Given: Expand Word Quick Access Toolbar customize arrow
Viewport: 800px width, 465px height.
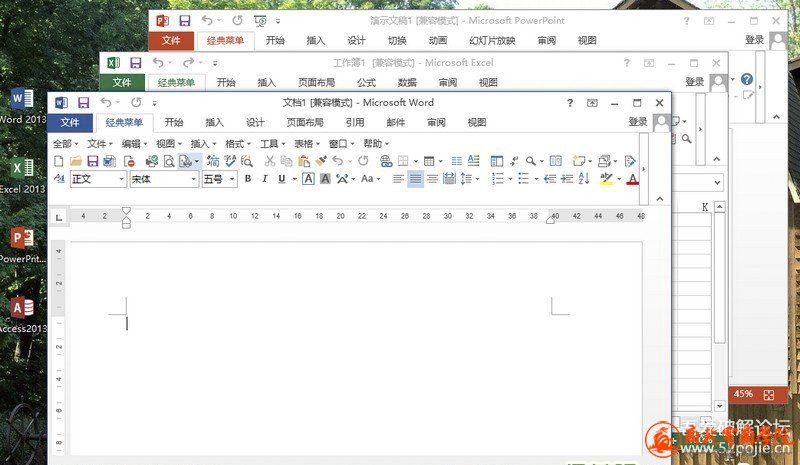Looking at the screenshot, I should point(154,103).
